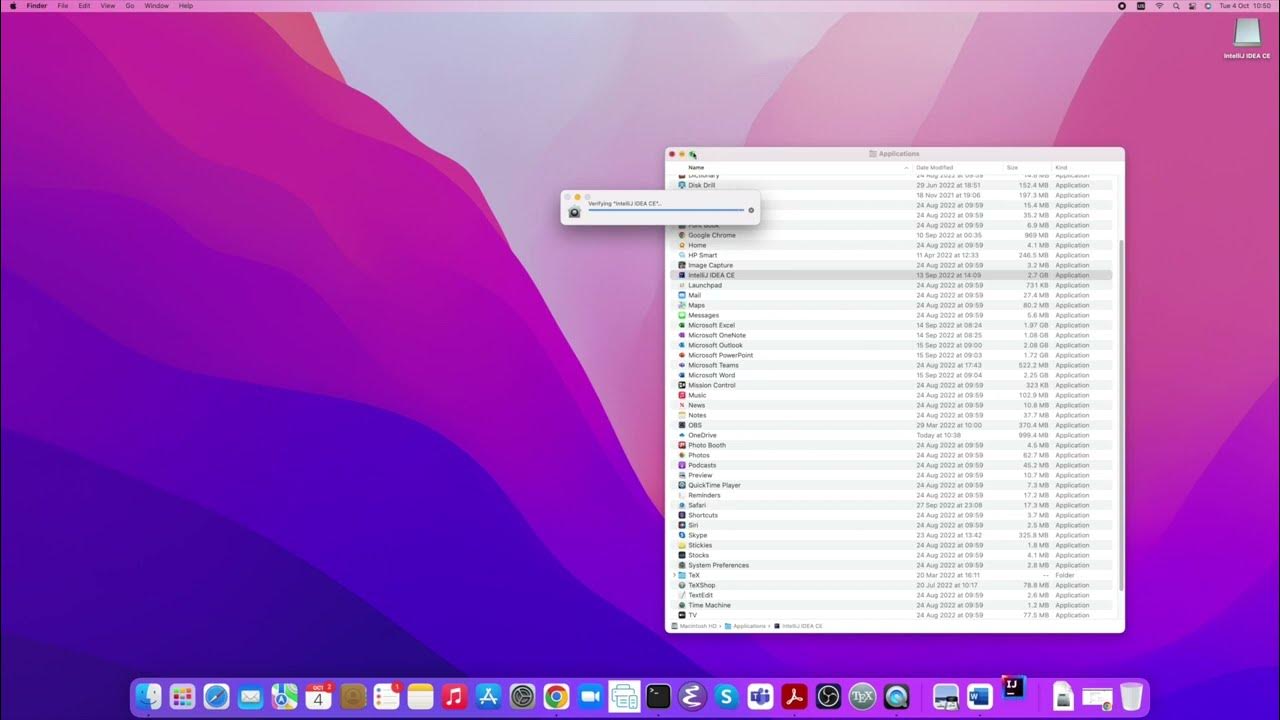Open QuickTime Player in the Dock
This screenshot has width=1280, height=720.
tap(896, 697)
